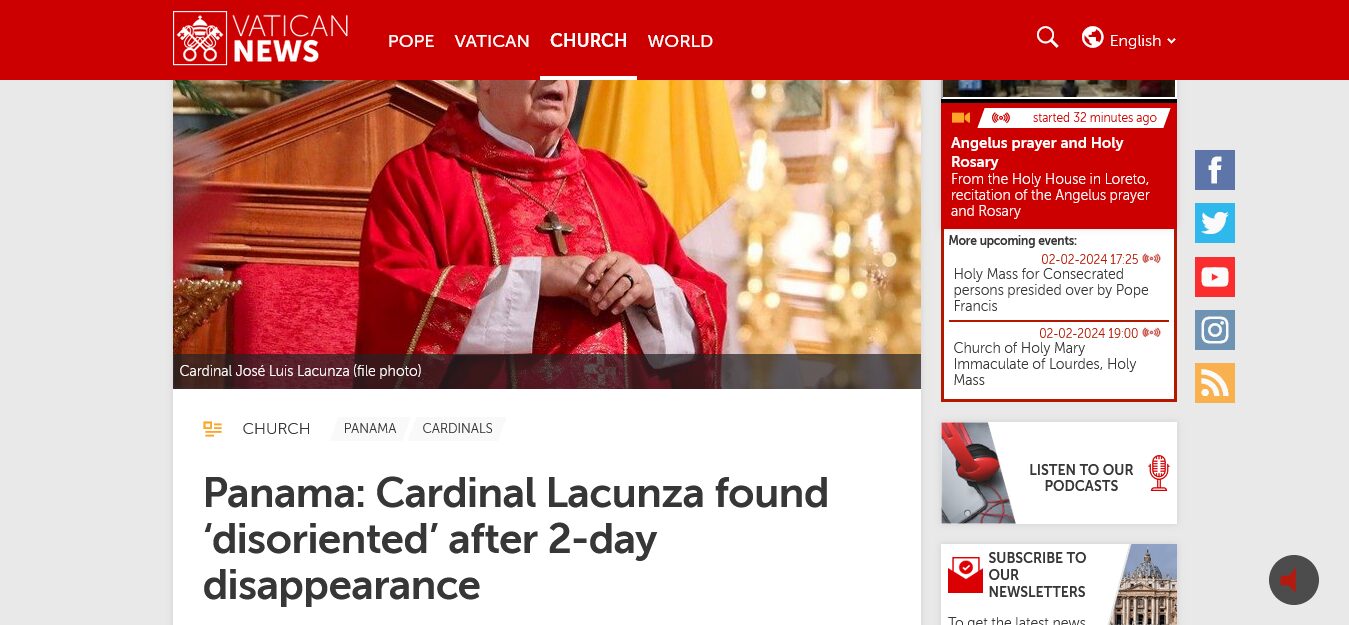This screenshot has height=625, width=1349.
Task: Click the live video camera icon
Action: pyautogui.click(x=961, y=118)
